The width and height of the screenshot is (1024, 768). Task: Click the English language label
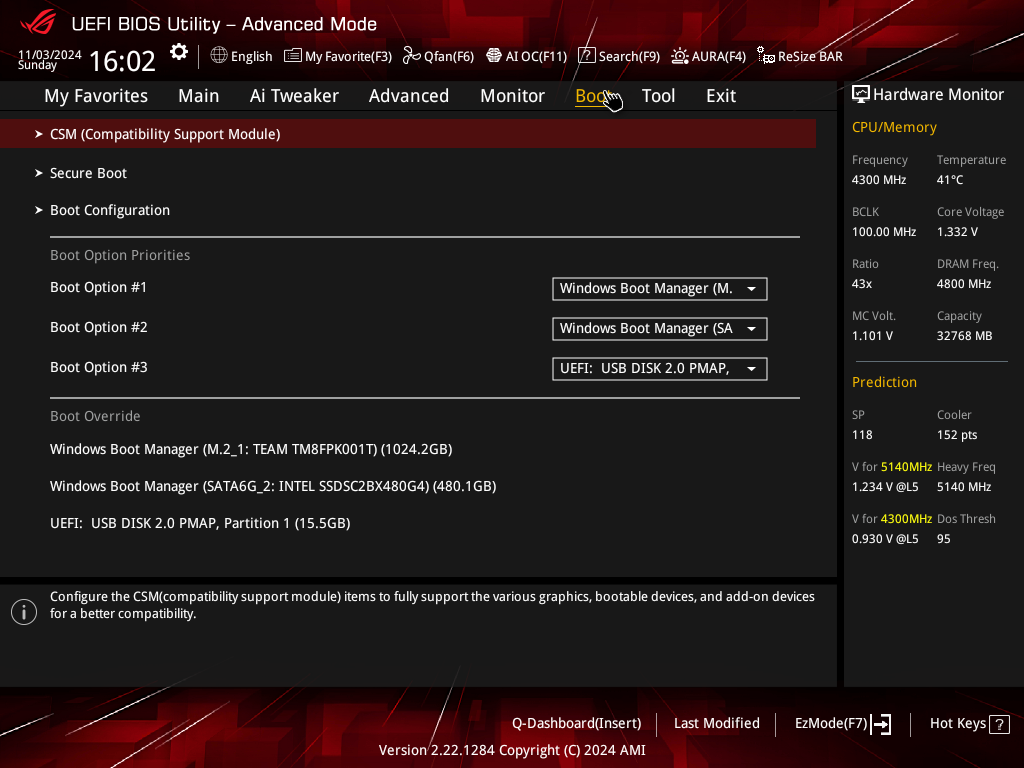pos(251,56)
